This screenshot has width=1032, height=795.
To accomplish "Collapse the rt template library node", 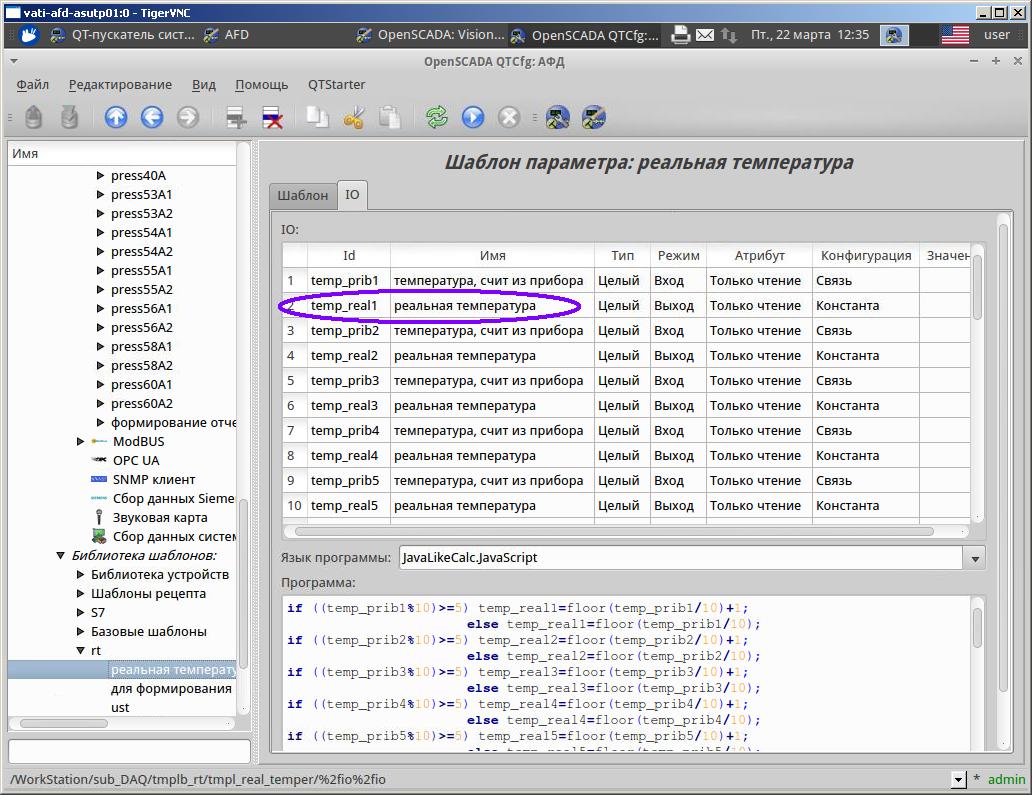I will coord(81,650).
